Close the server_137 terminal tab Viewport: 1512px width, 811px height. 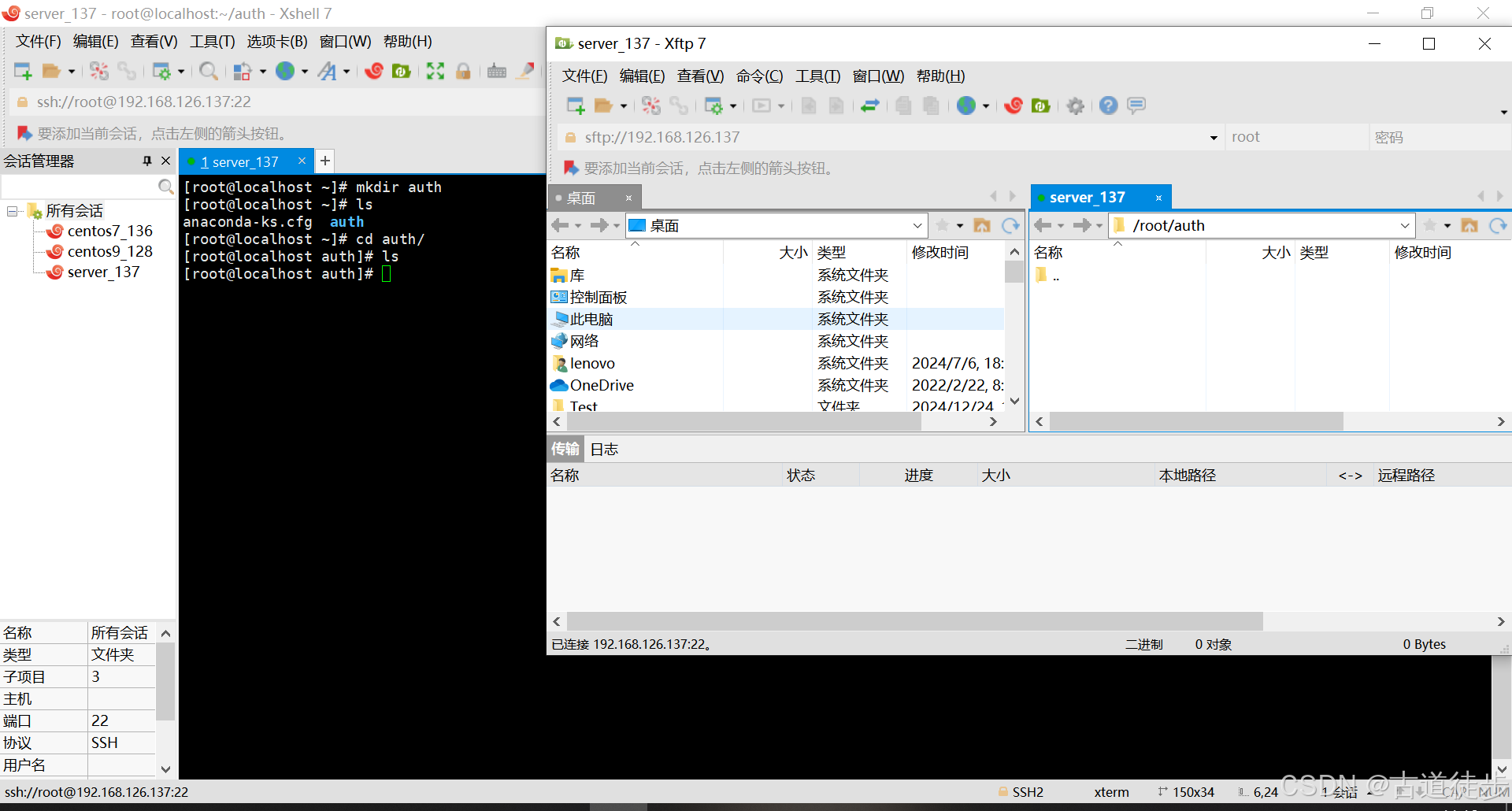302,161
